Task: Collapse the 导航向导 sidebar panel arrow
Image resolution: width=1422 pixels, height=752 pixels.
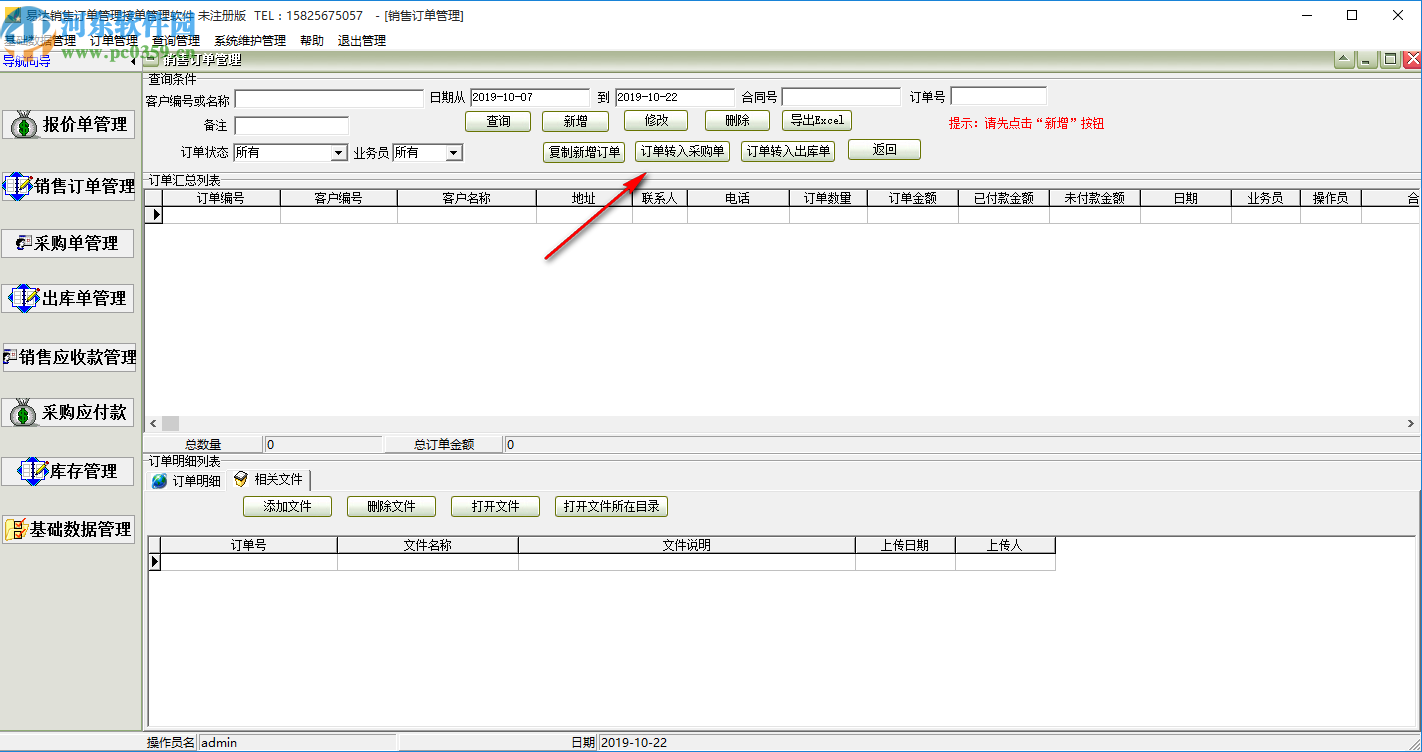Action: click(x=134, y=61)
